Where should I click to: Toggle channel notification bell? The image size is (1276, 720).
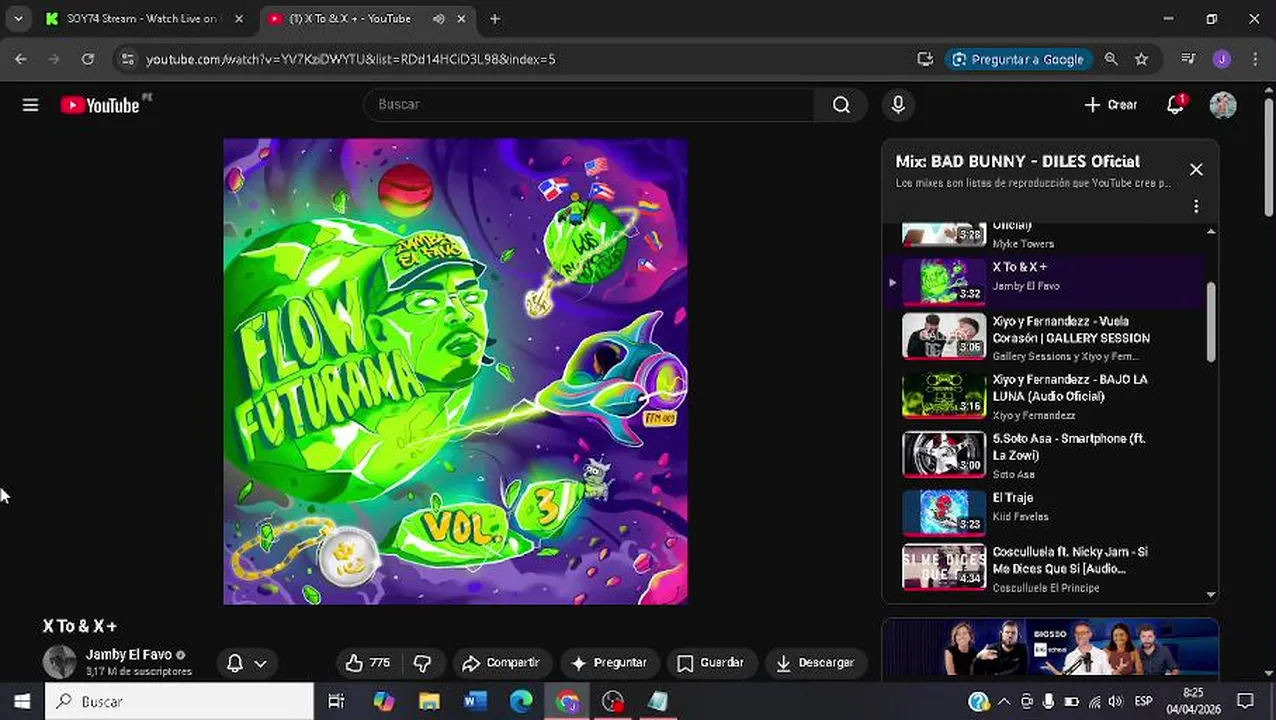pos(235,663)
